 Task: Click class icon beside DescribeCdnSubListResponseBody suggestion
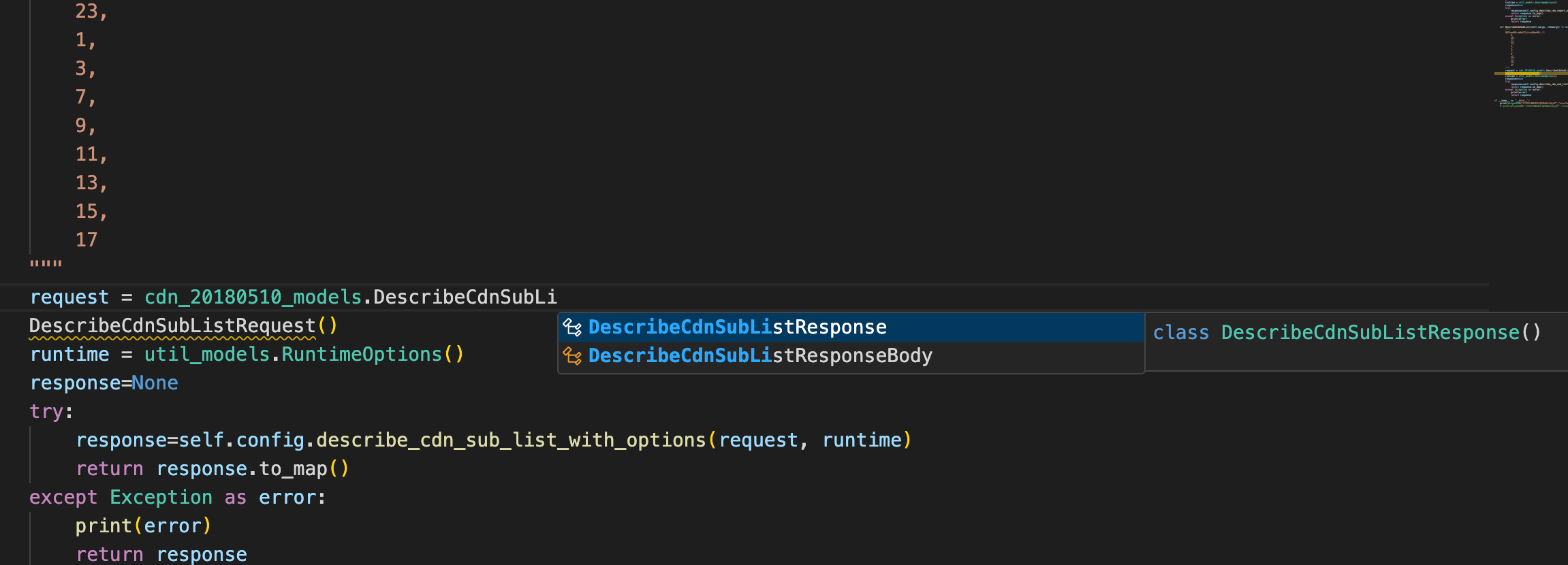572,356
